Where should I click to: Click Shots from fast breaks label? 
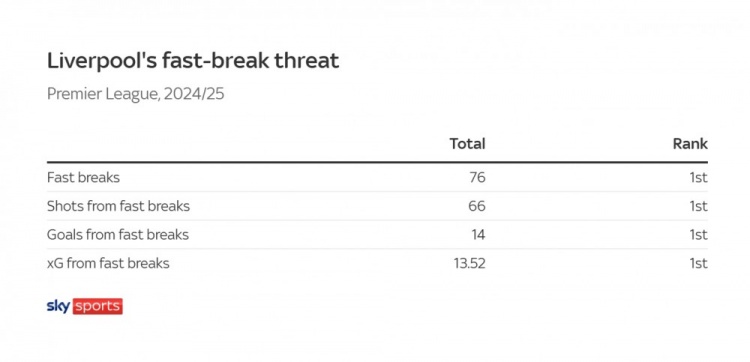point(118,206)
